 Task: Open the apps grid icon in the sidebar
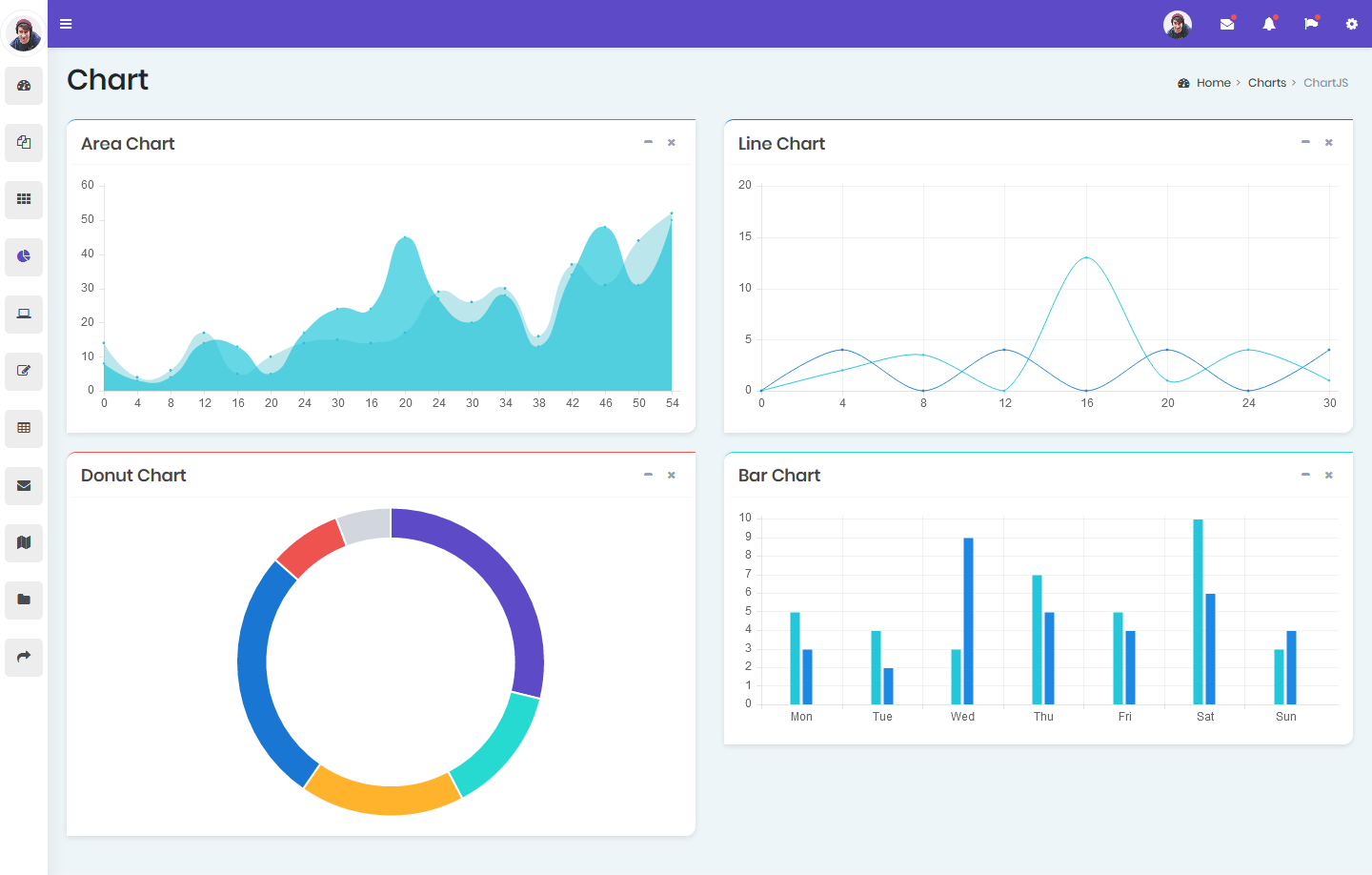coord(24,200)
